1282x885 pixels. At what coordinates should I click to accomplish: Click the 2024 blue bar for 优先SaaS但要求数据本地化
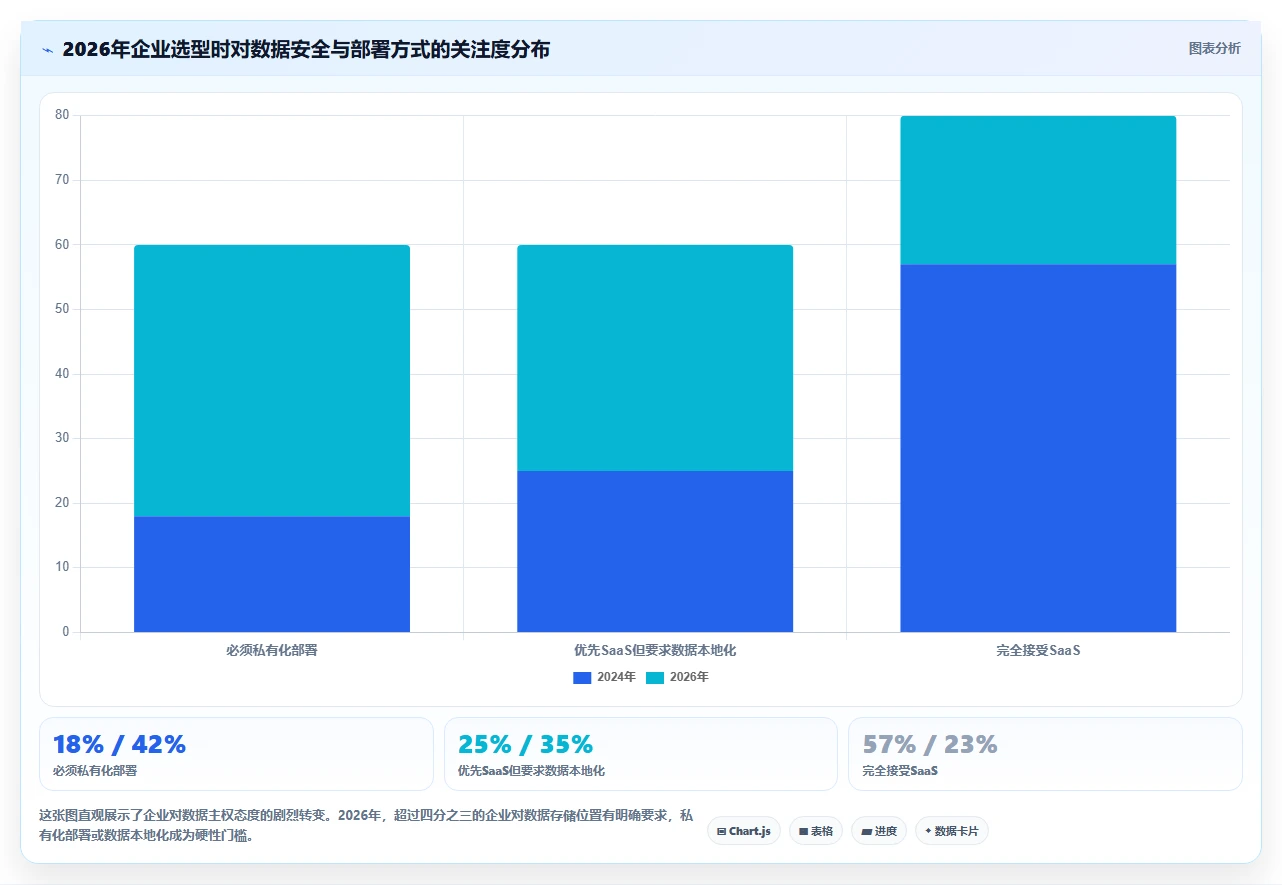(655, 551)
